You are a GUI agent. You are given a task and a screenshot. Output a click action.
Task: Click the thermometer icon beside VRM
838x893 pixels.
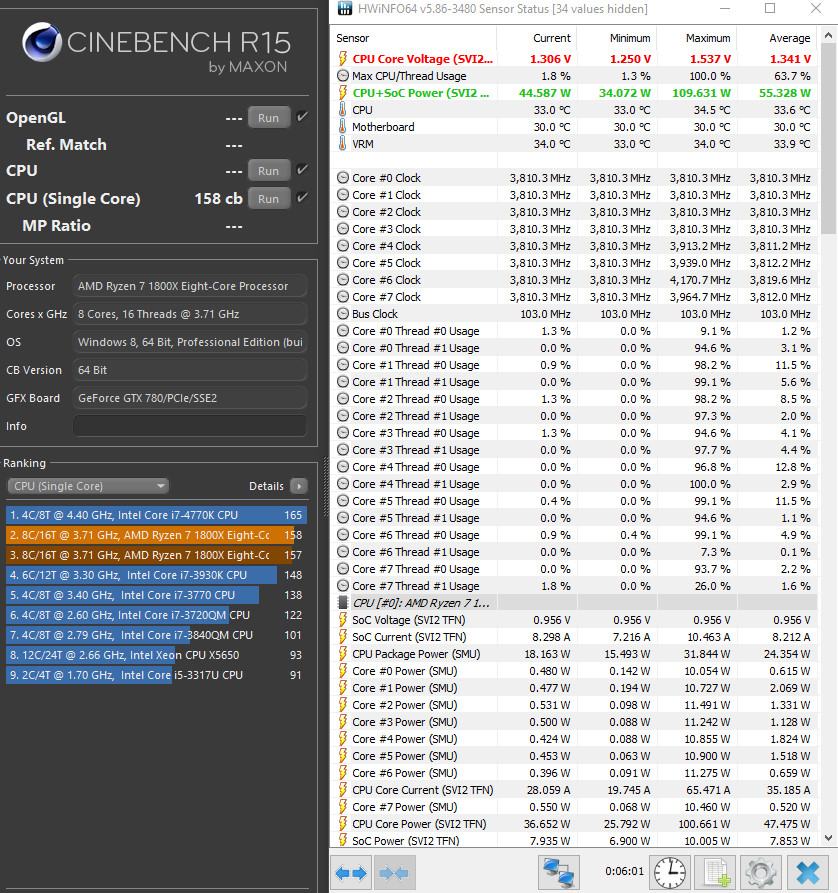[342, 144]
